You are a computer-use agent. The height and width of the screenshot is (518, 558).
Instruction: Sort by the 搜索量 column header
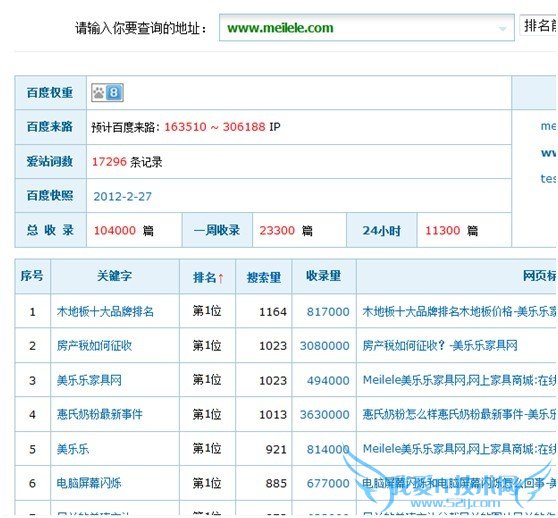click(x=264, y=277)
